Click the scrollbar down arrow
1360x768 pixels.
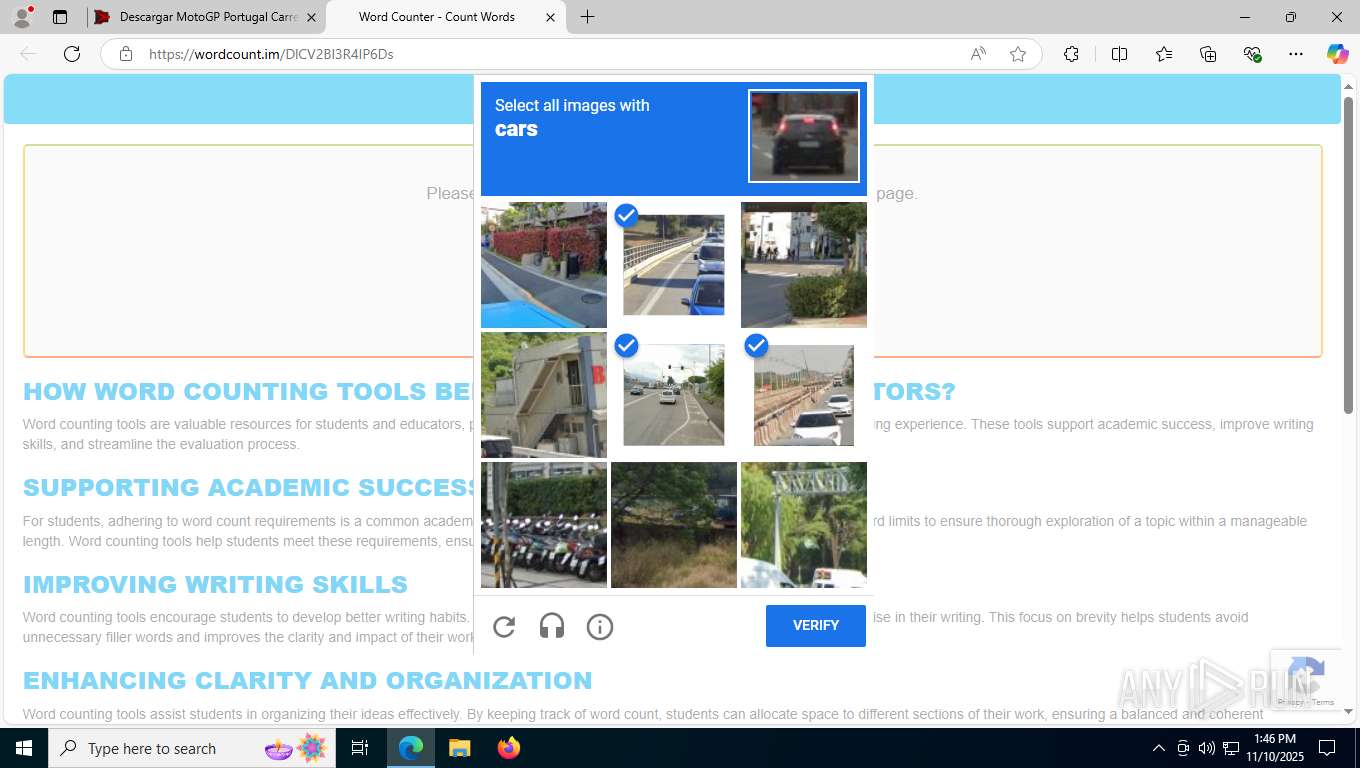1348,712
